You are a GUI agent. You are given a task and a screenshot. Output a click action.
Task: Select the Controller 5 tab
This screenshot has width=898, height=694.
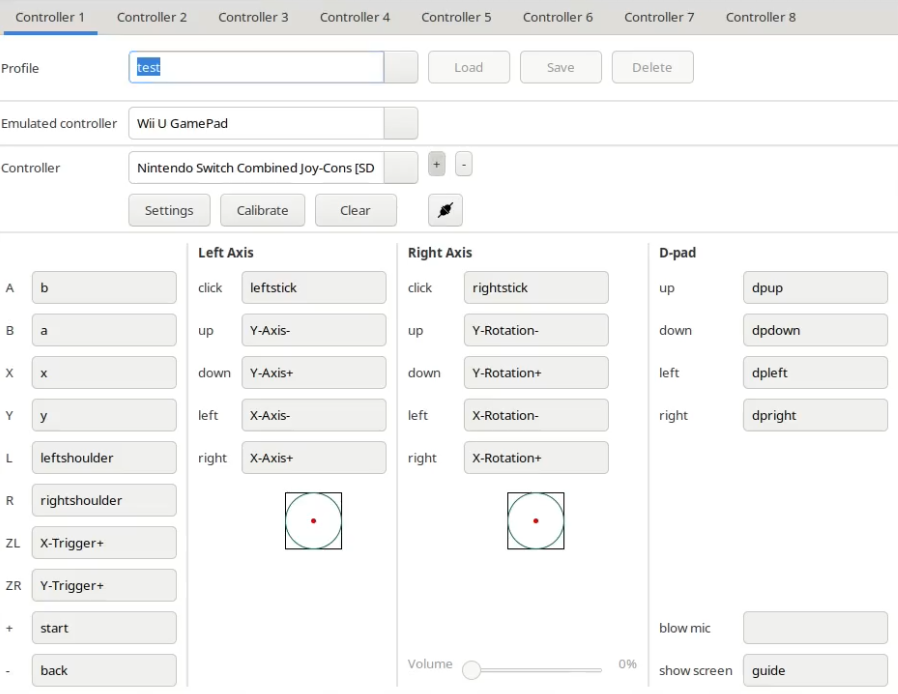tap(456, 17)
